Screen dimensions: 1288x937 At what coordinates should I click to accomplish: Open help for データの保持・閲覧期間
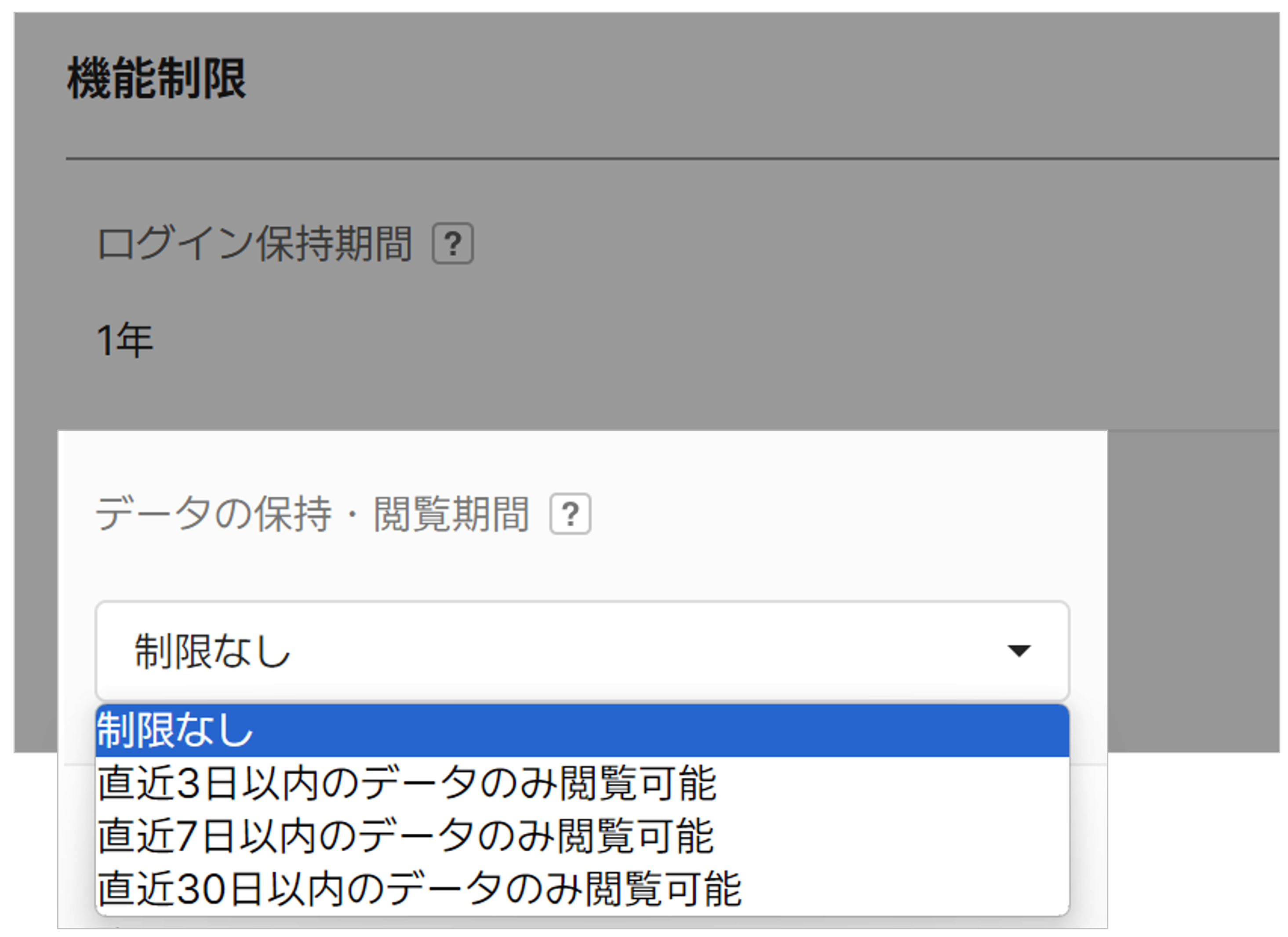point(570,514)
